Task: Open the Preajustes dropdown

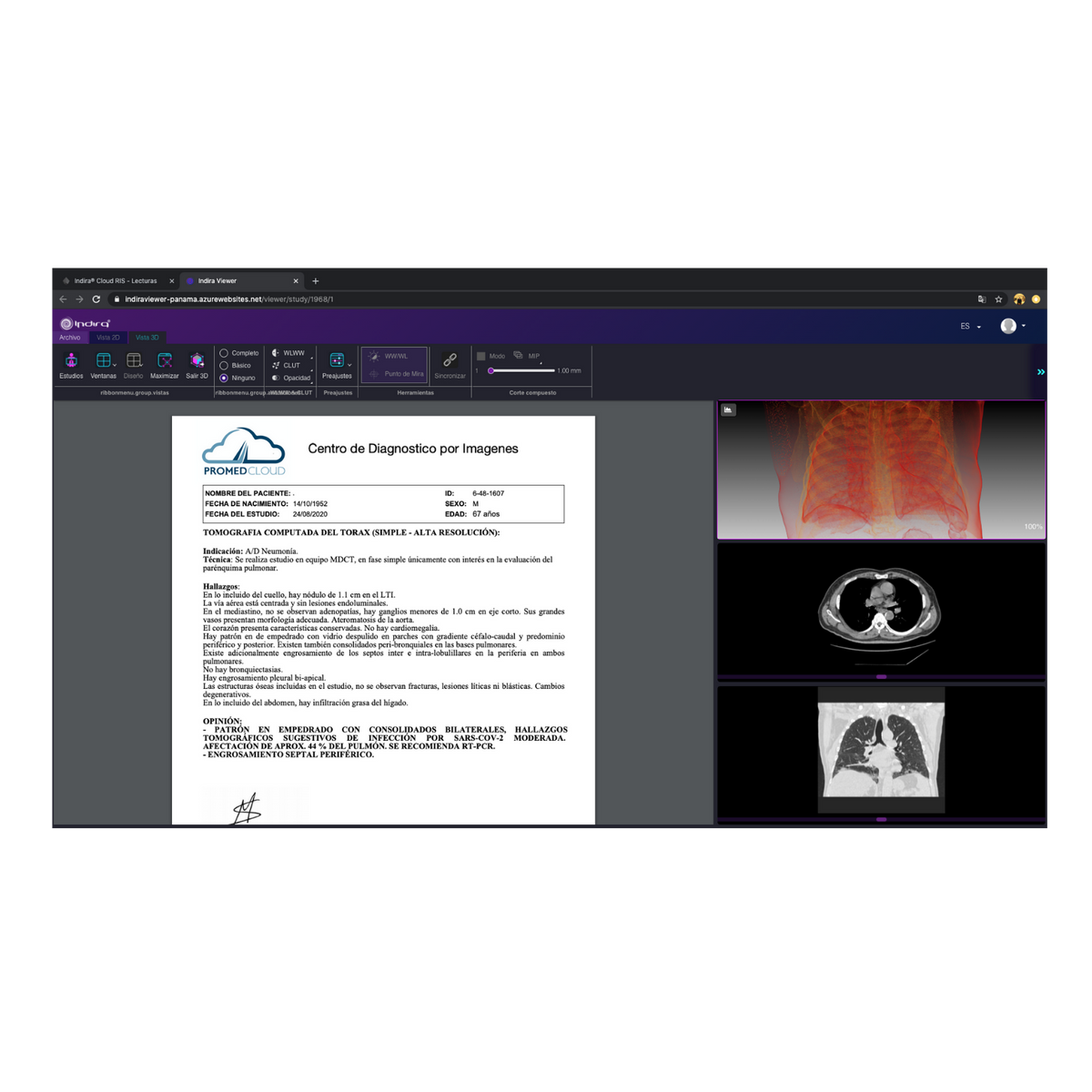Action: (337, 364)
